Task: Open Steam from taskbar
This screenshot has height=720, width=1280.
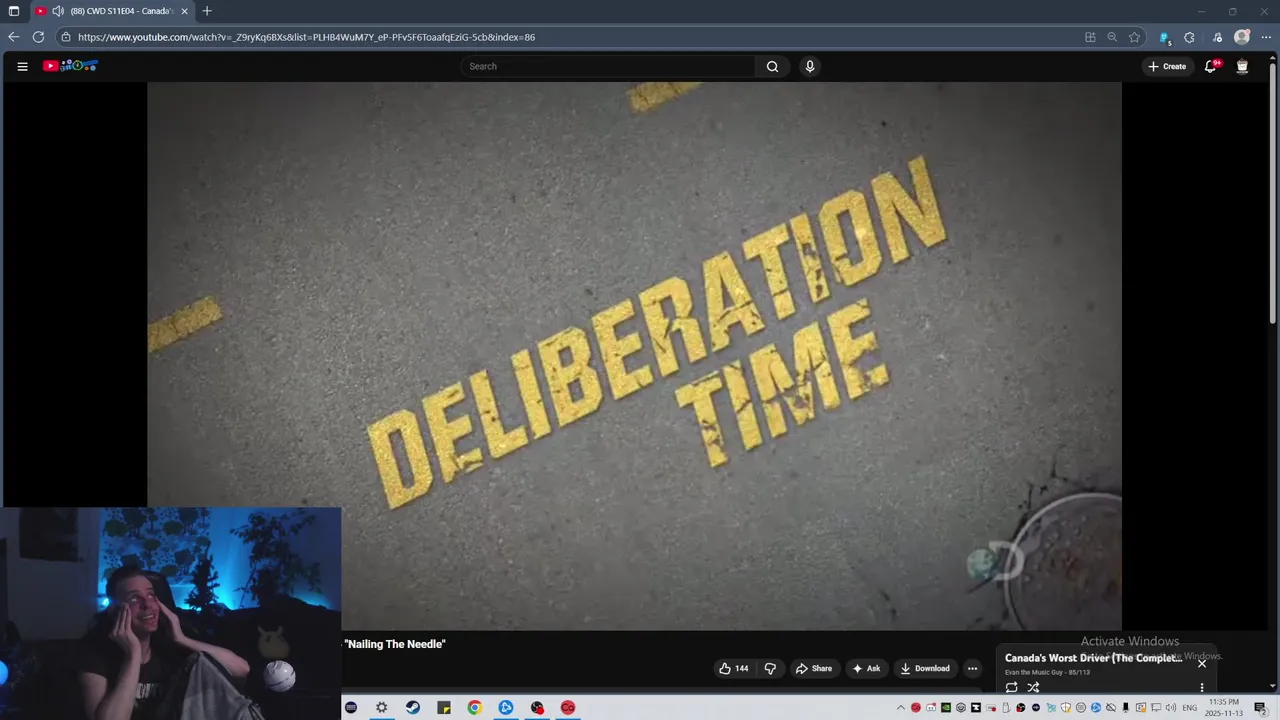Action: click(413, 707)
